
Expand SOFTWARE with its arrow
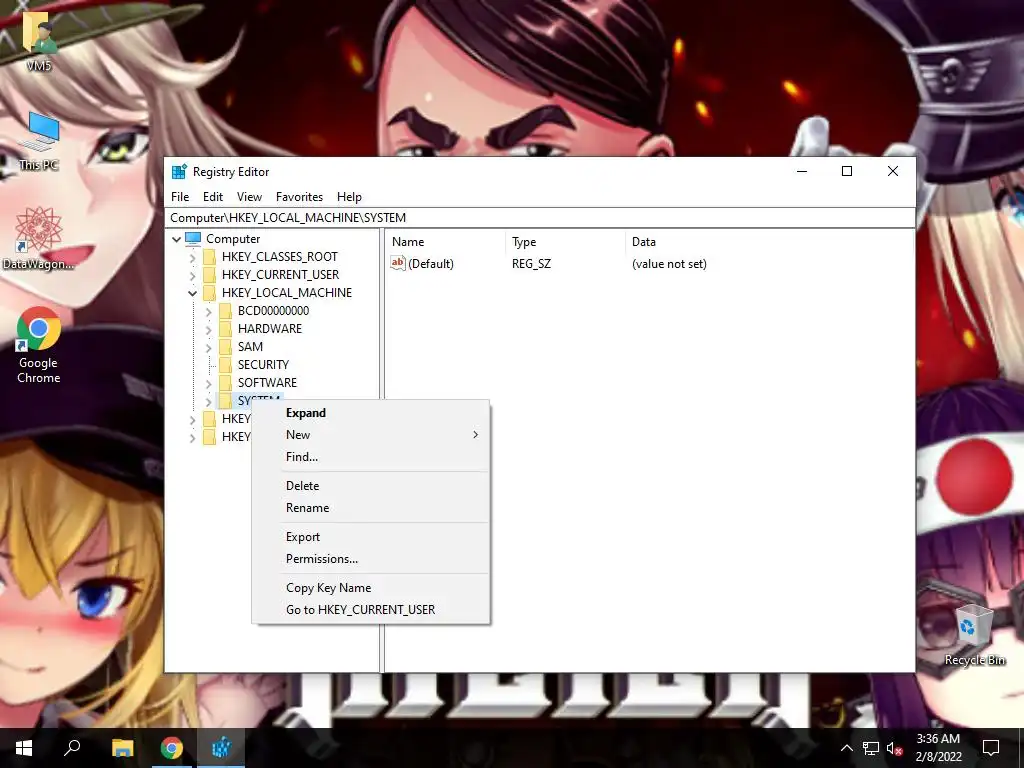208,383
